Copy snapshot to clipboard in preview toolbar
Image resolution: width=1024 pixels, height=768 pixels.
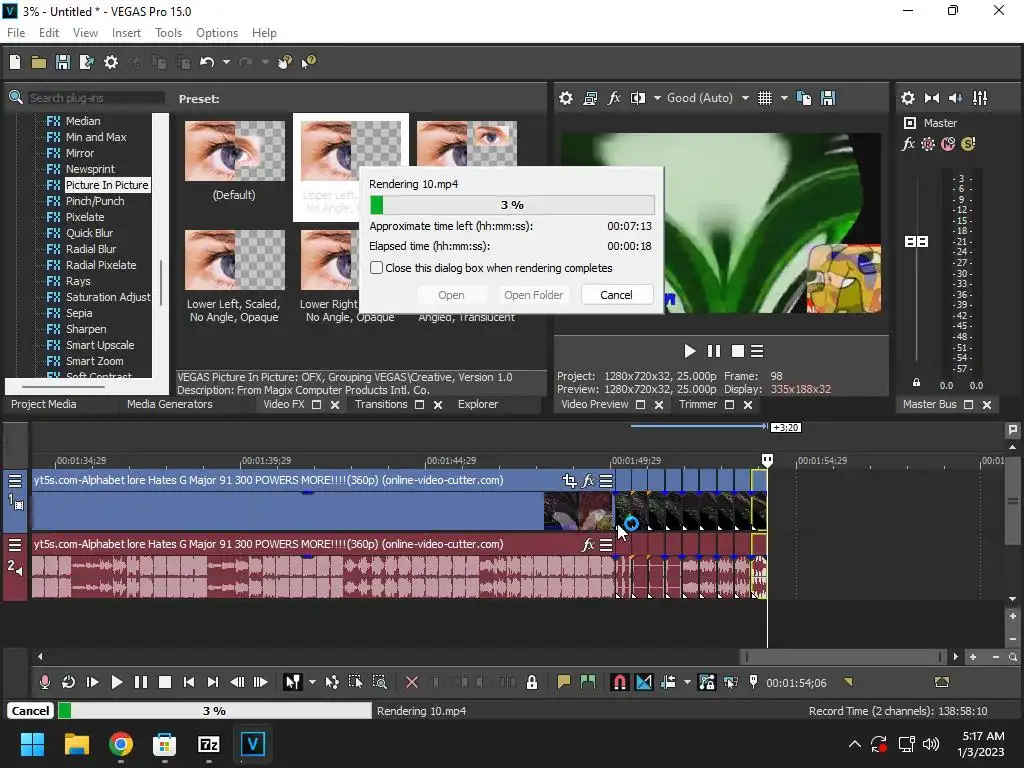tap(804, 98)
